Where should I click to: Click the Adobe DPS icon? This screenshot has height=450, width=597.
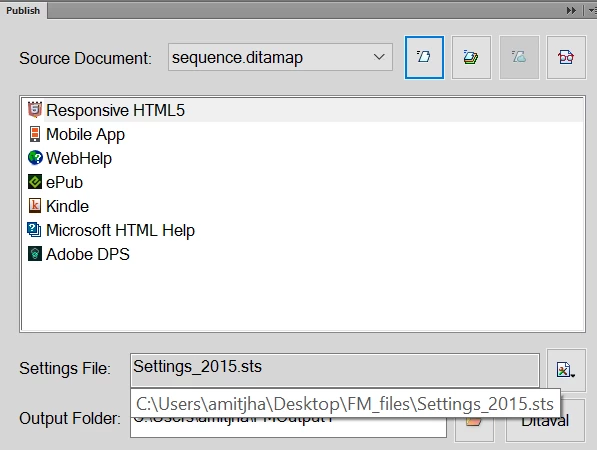pos(35,254)
